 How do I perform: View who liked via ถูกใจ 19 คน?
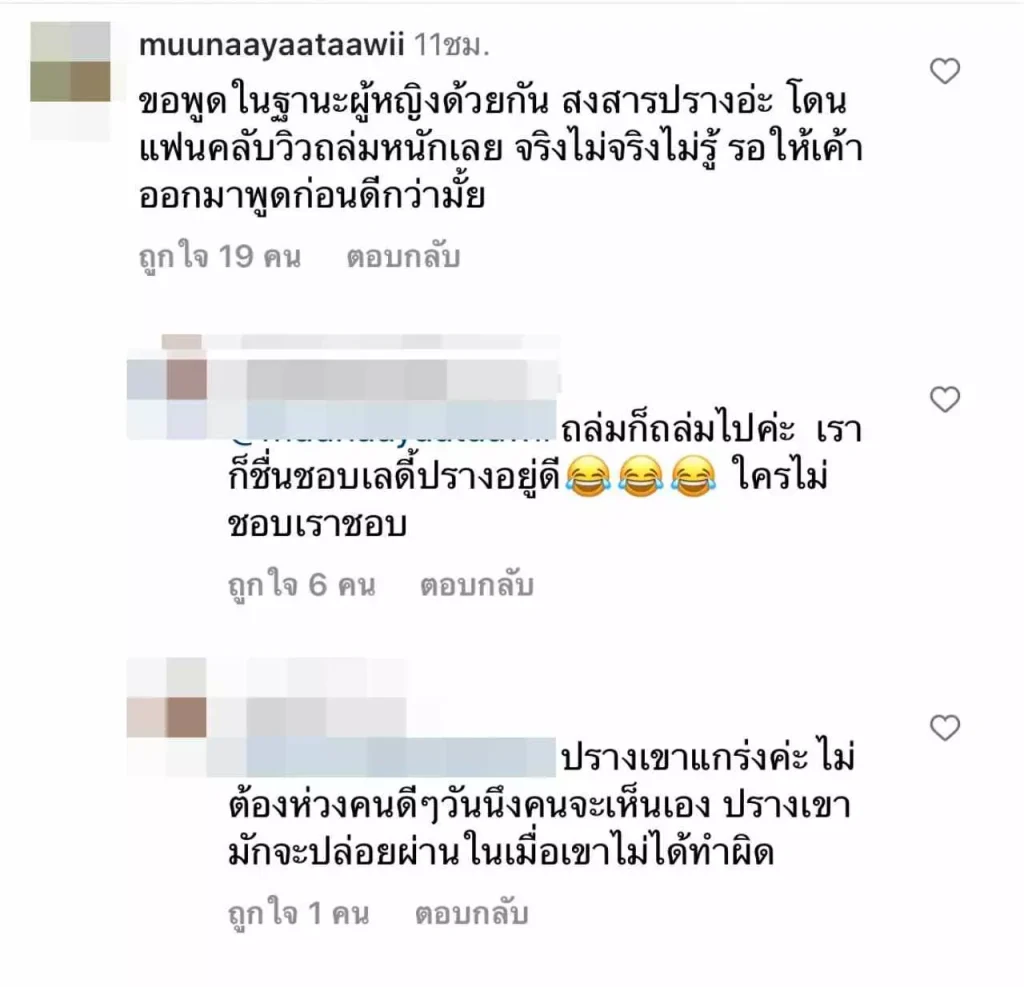tap(219, 257)
